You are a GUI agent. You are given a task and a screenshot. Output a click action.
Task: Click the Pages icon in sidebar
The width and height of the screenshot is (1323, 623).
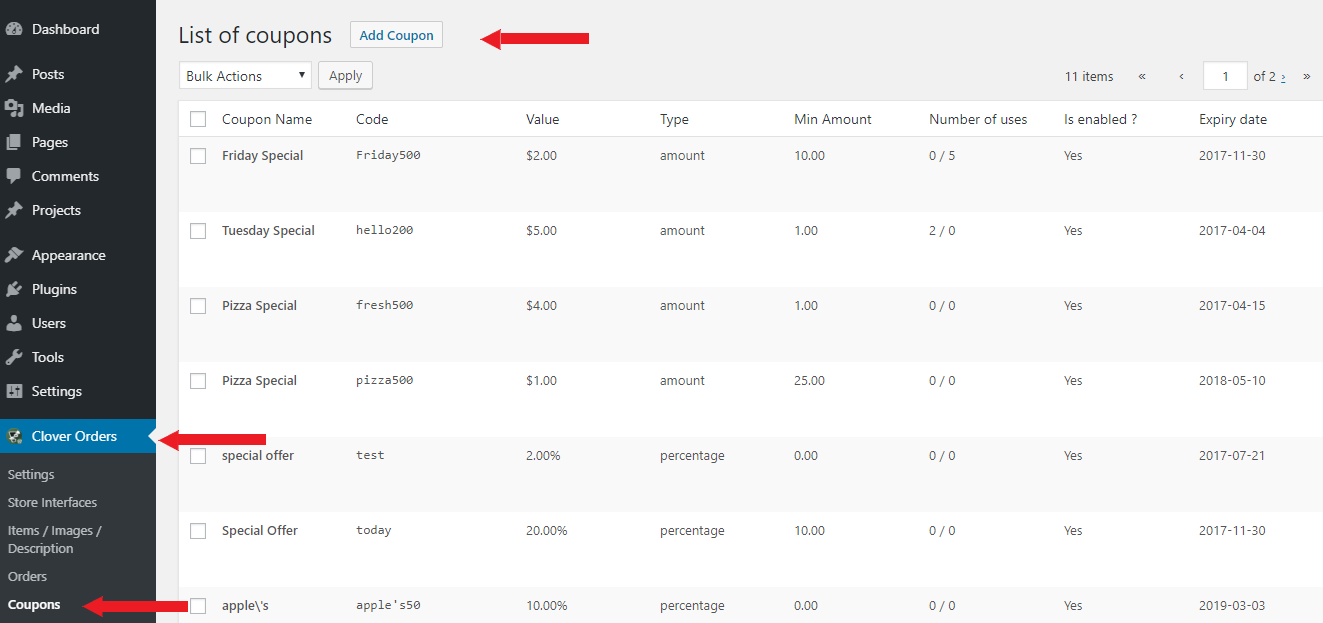pyautogui.click(x=14, y=142)
